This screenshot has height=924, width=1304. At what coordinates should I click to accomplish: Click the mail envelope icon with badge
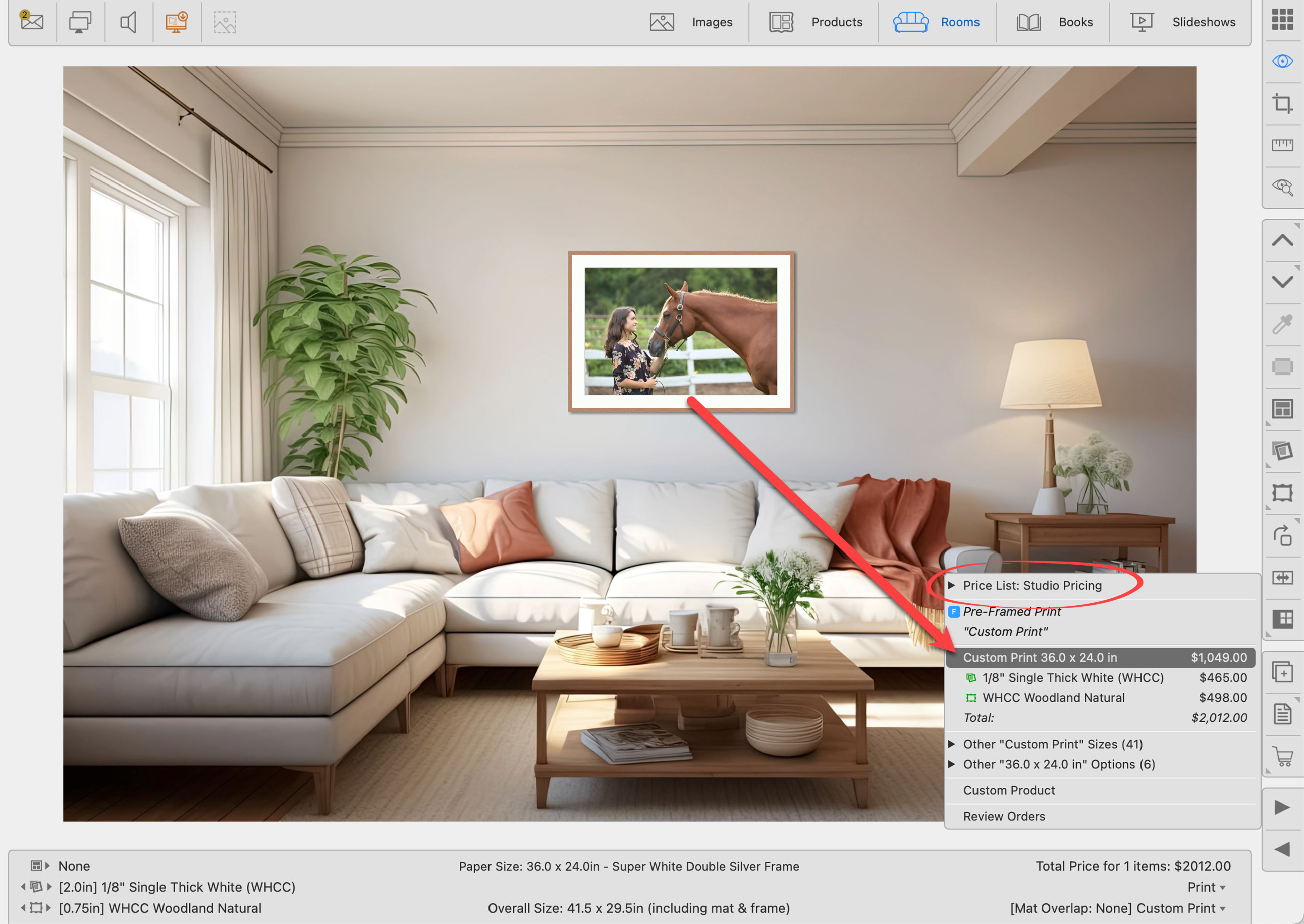tap(32, 22)
